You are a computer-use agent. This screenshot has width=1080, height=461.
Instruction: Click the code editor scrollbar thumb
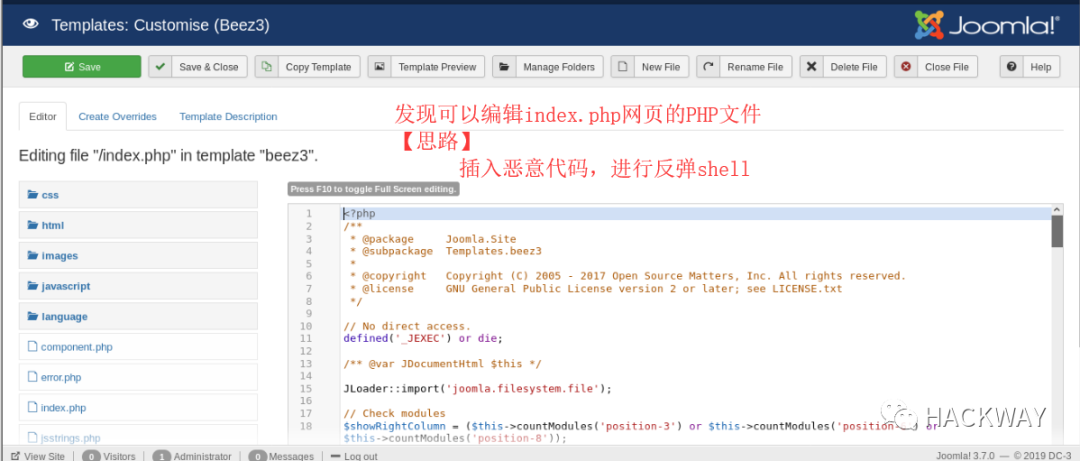pyautogui.click(x=1057, y=231)
